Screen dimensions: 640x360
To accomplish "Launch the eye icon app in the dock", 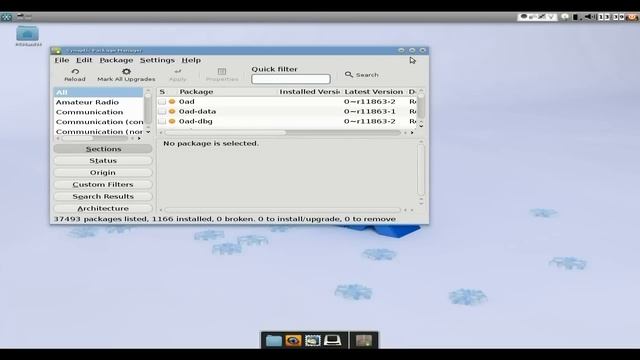I will point(293,340).
